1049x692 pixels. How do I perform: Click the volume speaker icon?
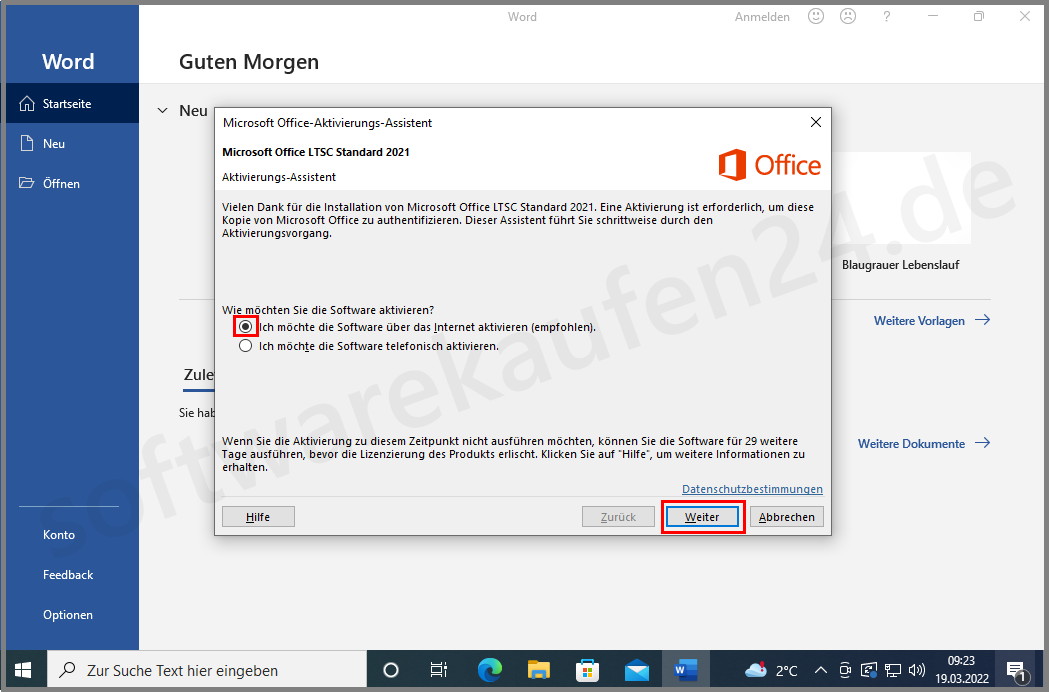[917, 670]
